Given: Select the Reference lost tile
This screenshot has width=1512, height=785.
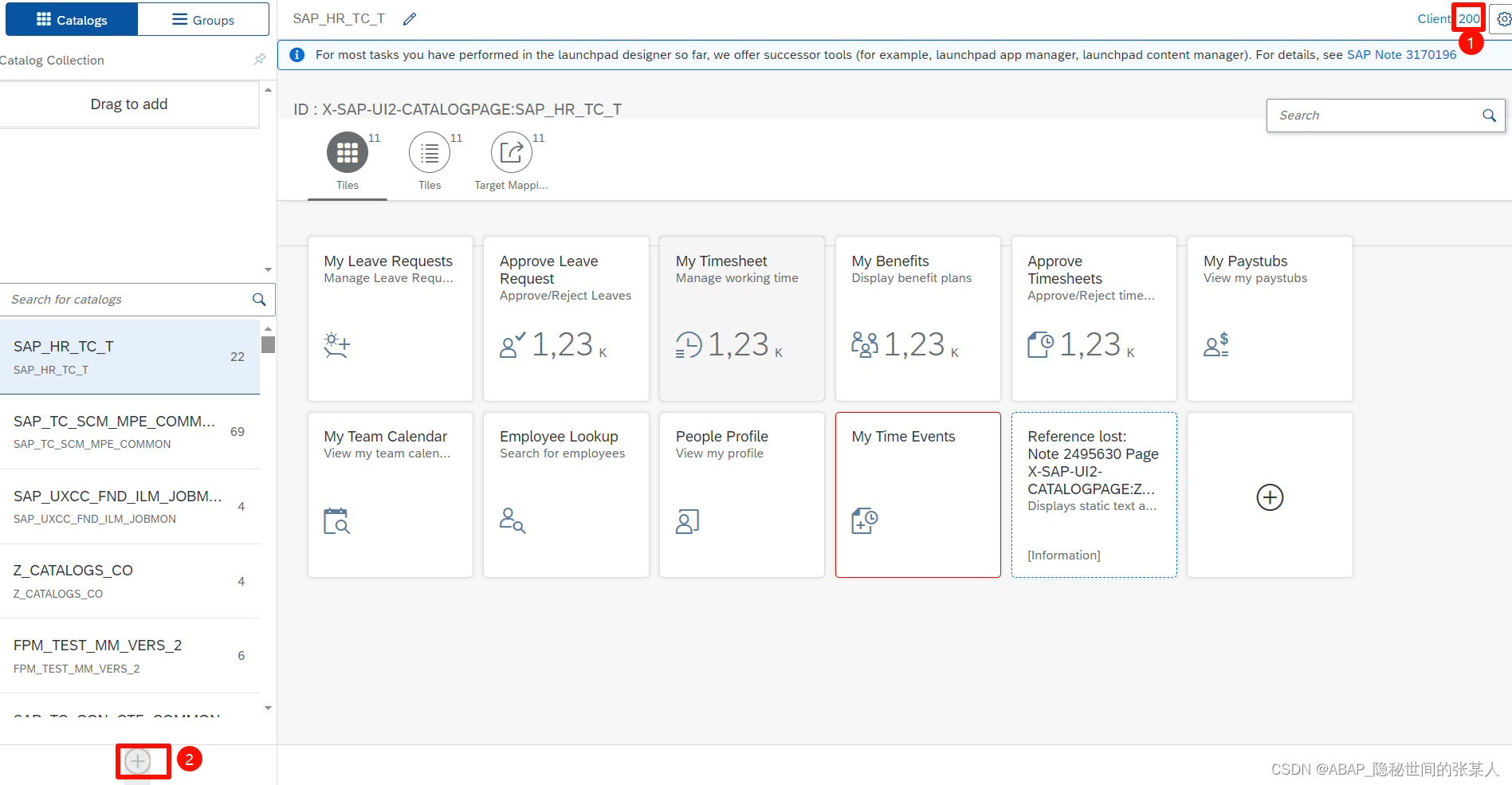Looking at the screenshot, I should [x=1094, y=495].
